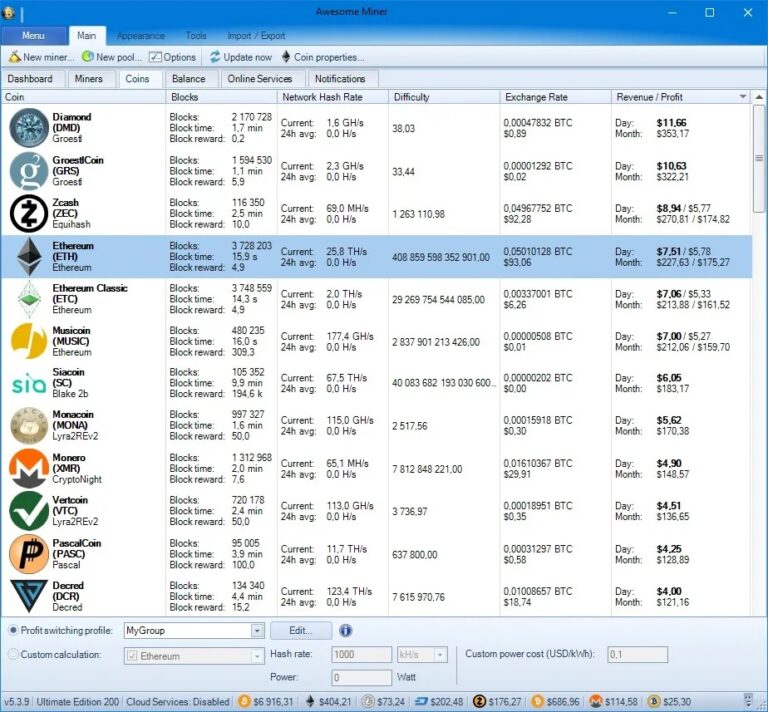This screenshot has height=712, width=768.
Task: Open the blue info icon beside Edit
Action: pyautogui.click(x=345, y=630)
